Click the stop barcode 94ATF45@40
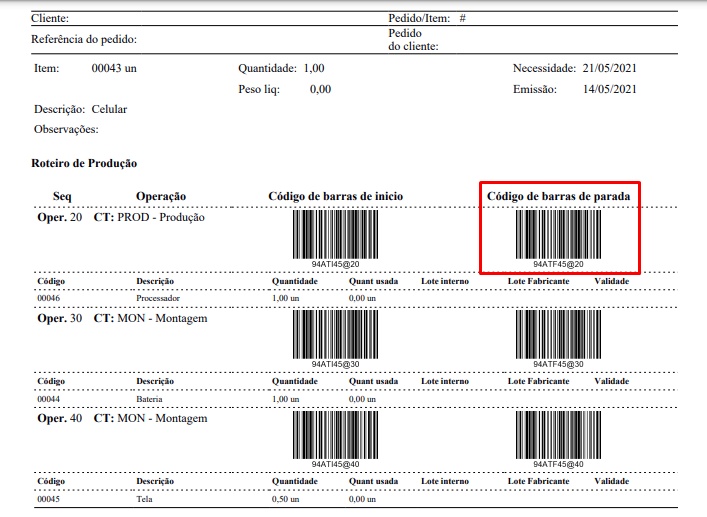Viewport: 707px width, 517px height. click(x=558, y=435)
